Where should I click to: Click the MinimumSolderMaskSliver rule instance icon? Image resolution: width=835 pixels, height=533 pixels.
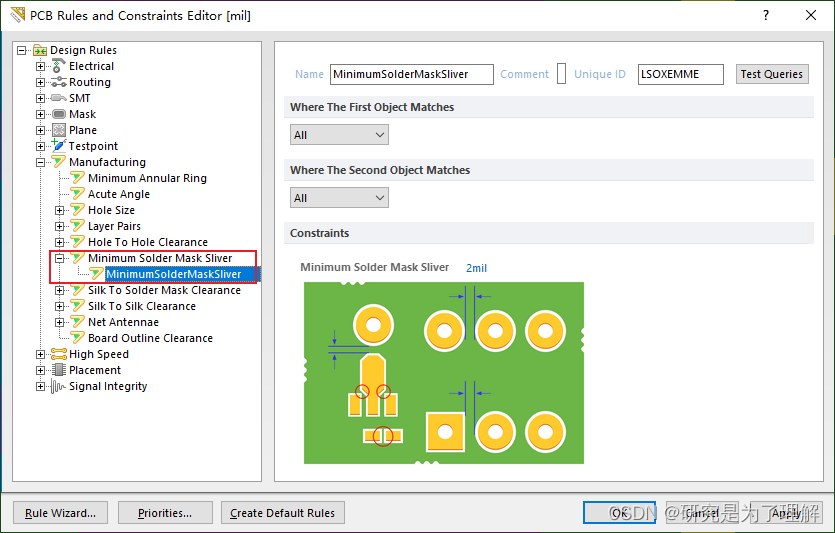pos(96,274)
